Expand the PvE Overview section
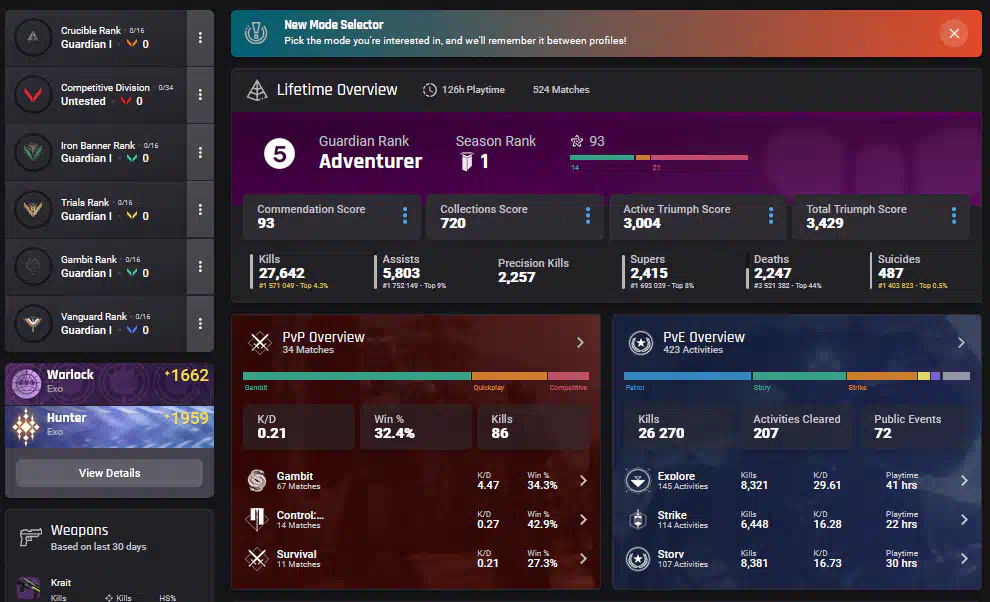 coord(961,342)
